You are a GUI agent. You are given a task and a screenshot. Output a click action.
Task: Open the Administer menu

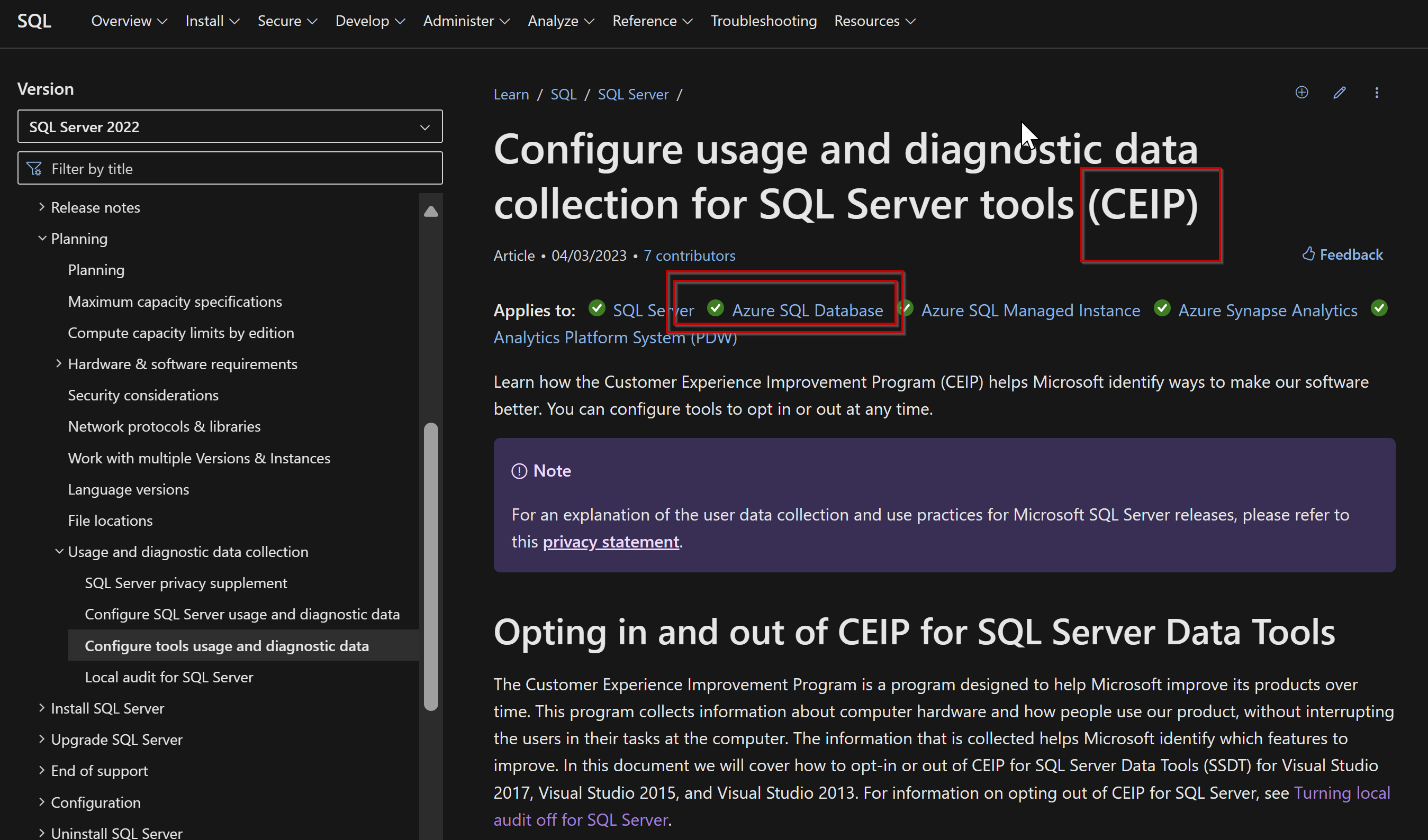coord(466,21)
